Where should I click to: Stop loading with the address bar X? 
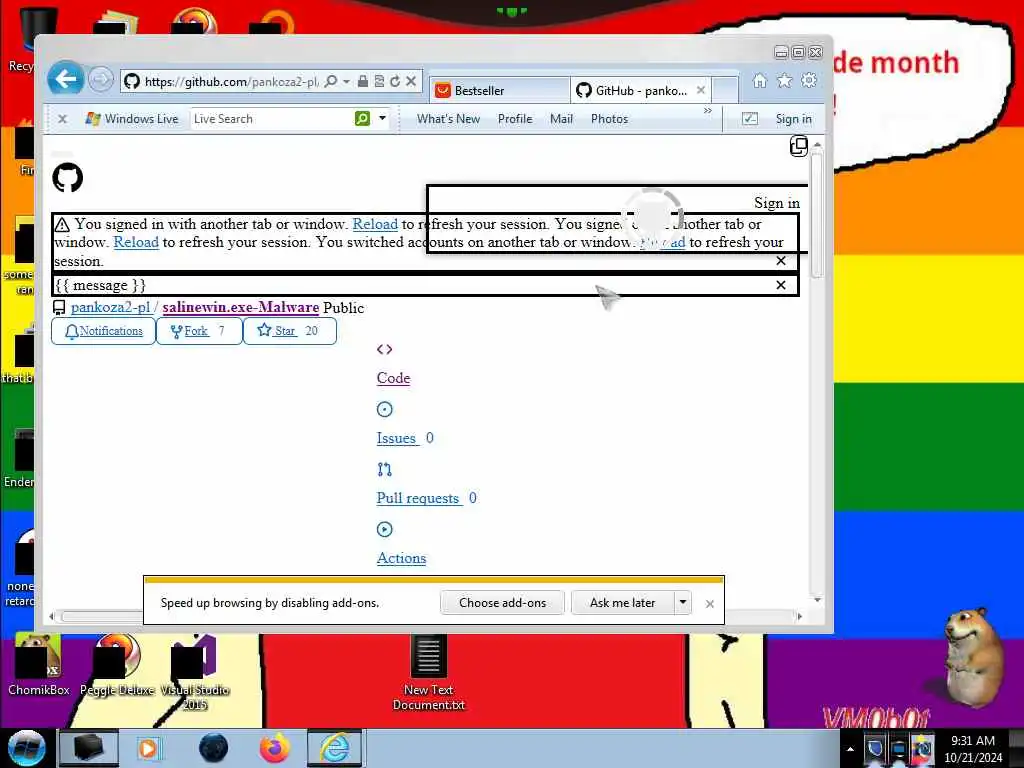pos(411,81)
